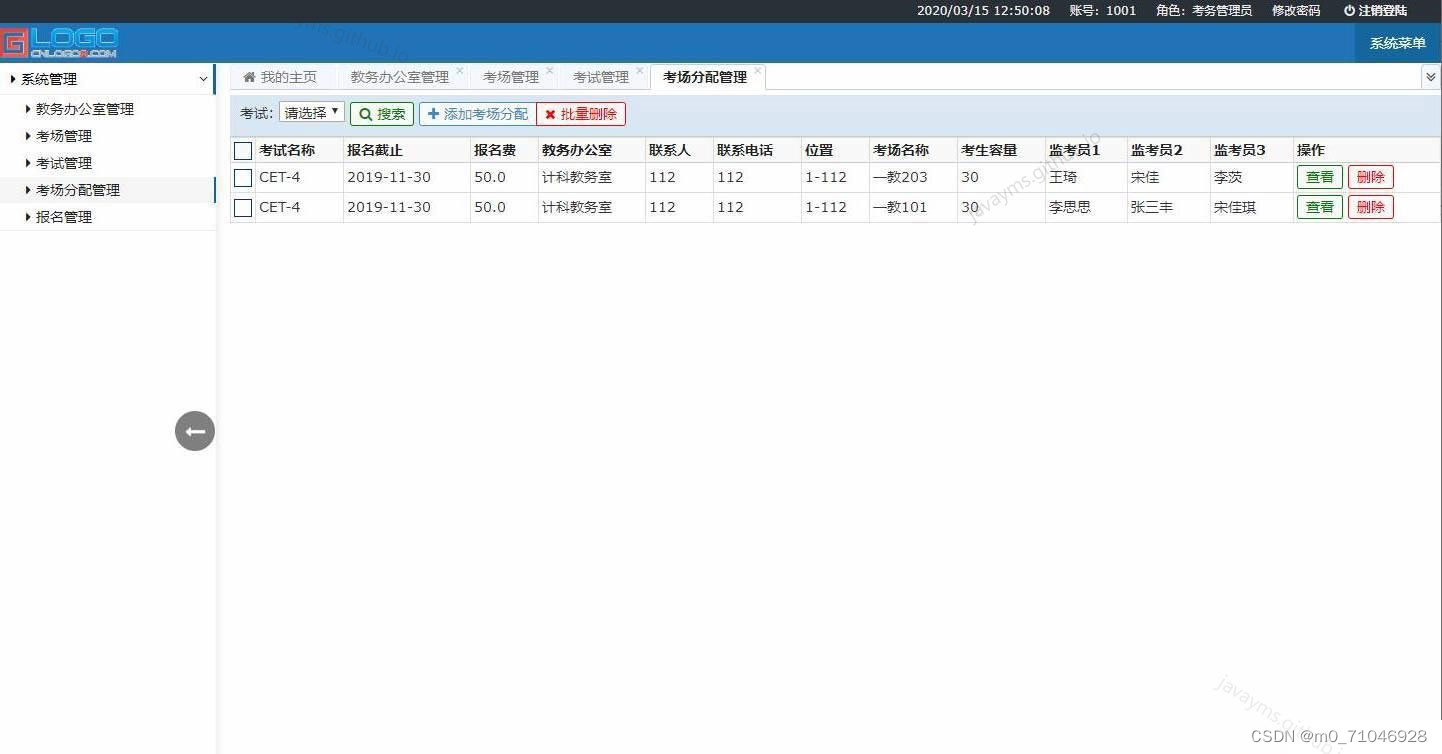
Task: Click proctor name 李思思
Action: pos(1070,207)
